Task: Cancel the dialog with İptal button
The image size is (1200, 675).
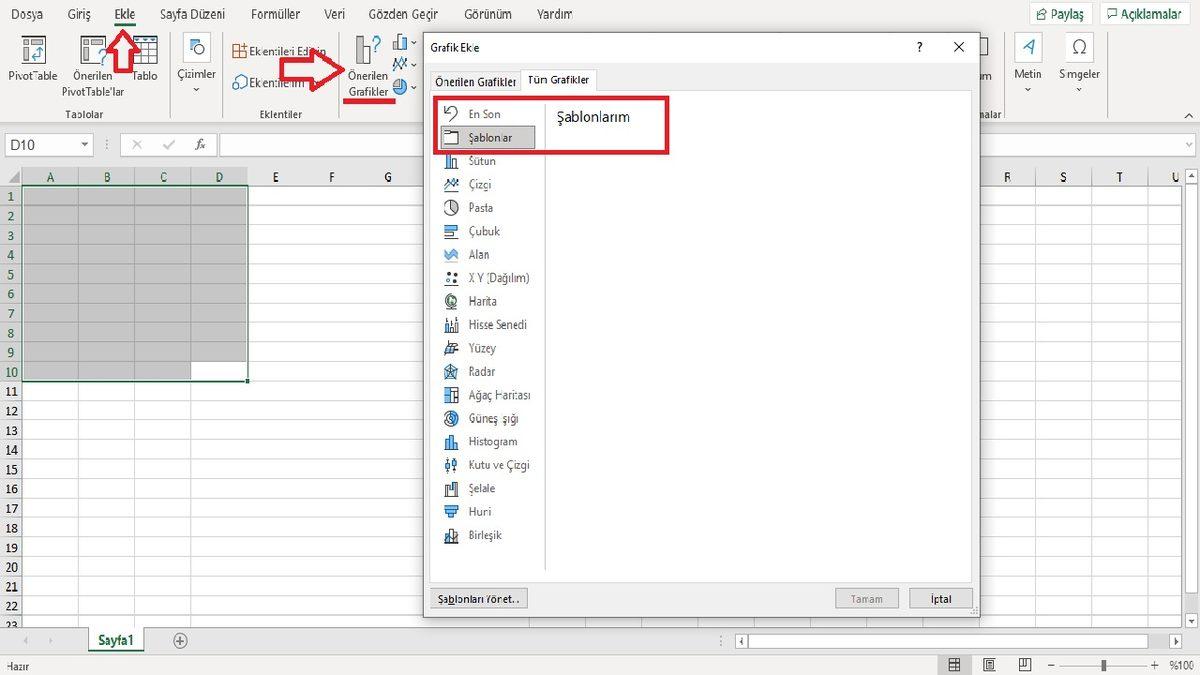Action: (x=939, y=598)
